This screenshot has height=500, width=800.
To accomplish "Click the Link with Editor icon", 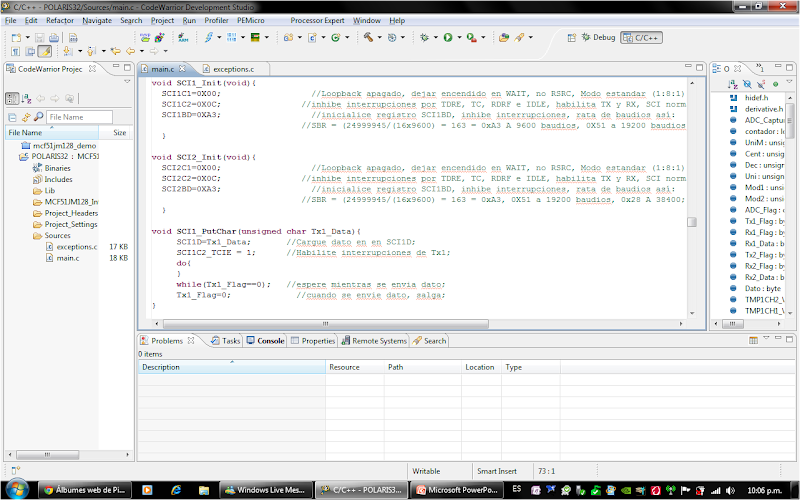I will (x=27, y=117).
